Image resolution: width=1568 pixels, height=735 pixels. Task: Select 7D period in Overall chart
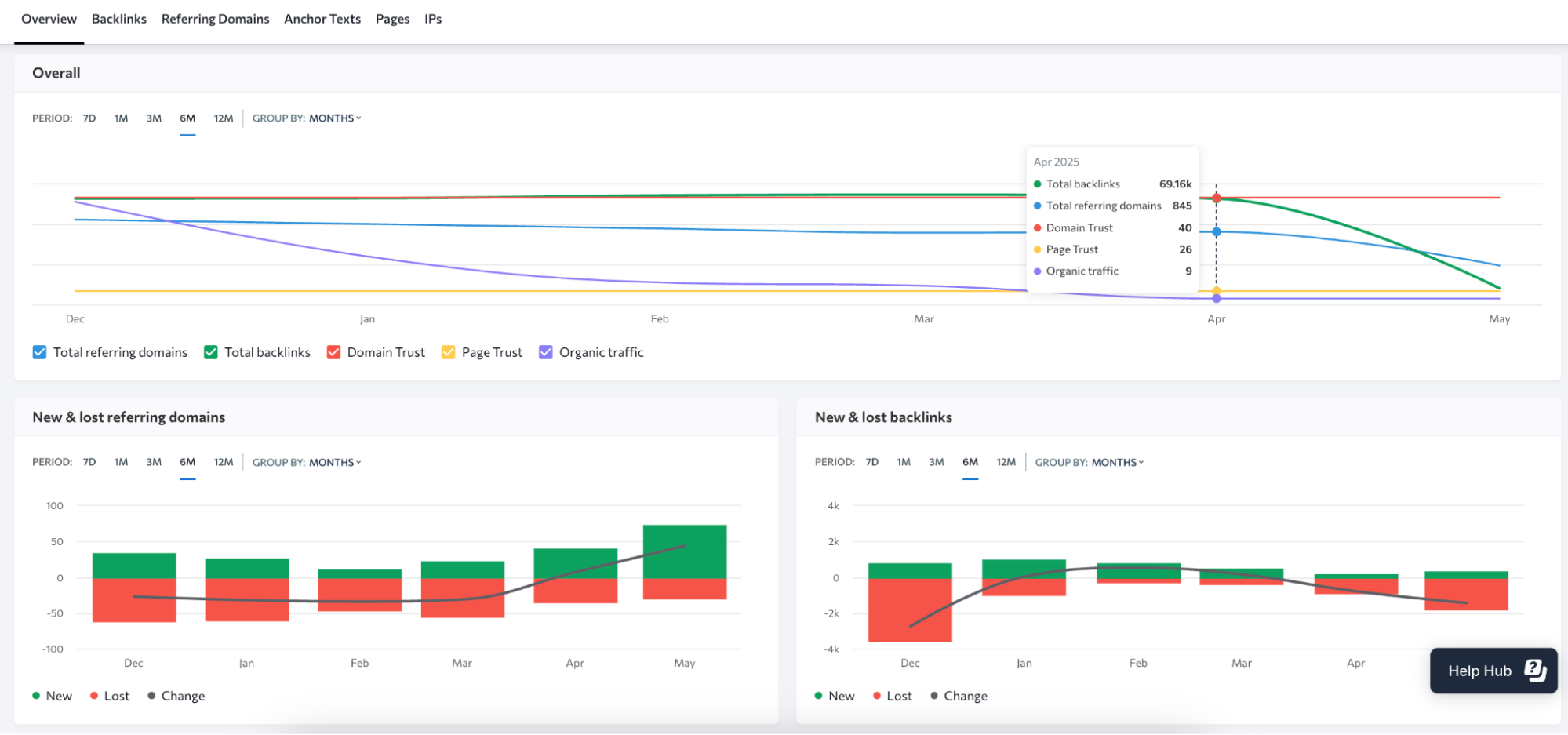pos(89,118)
